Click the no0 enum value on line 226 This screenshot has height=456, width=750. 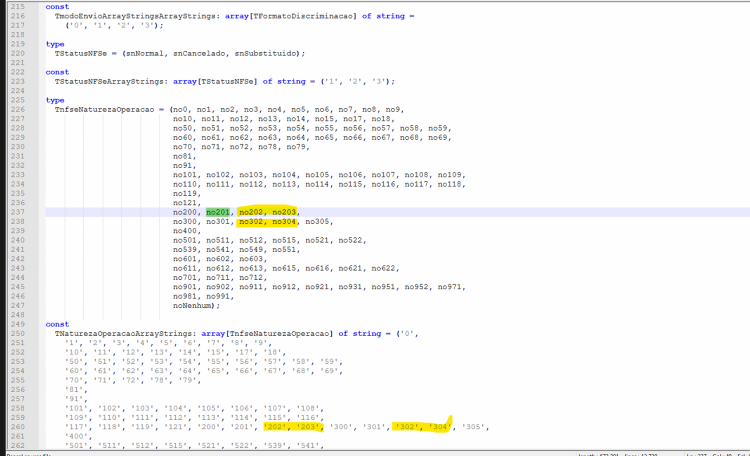pyautogui.click(x=180, y=110)
